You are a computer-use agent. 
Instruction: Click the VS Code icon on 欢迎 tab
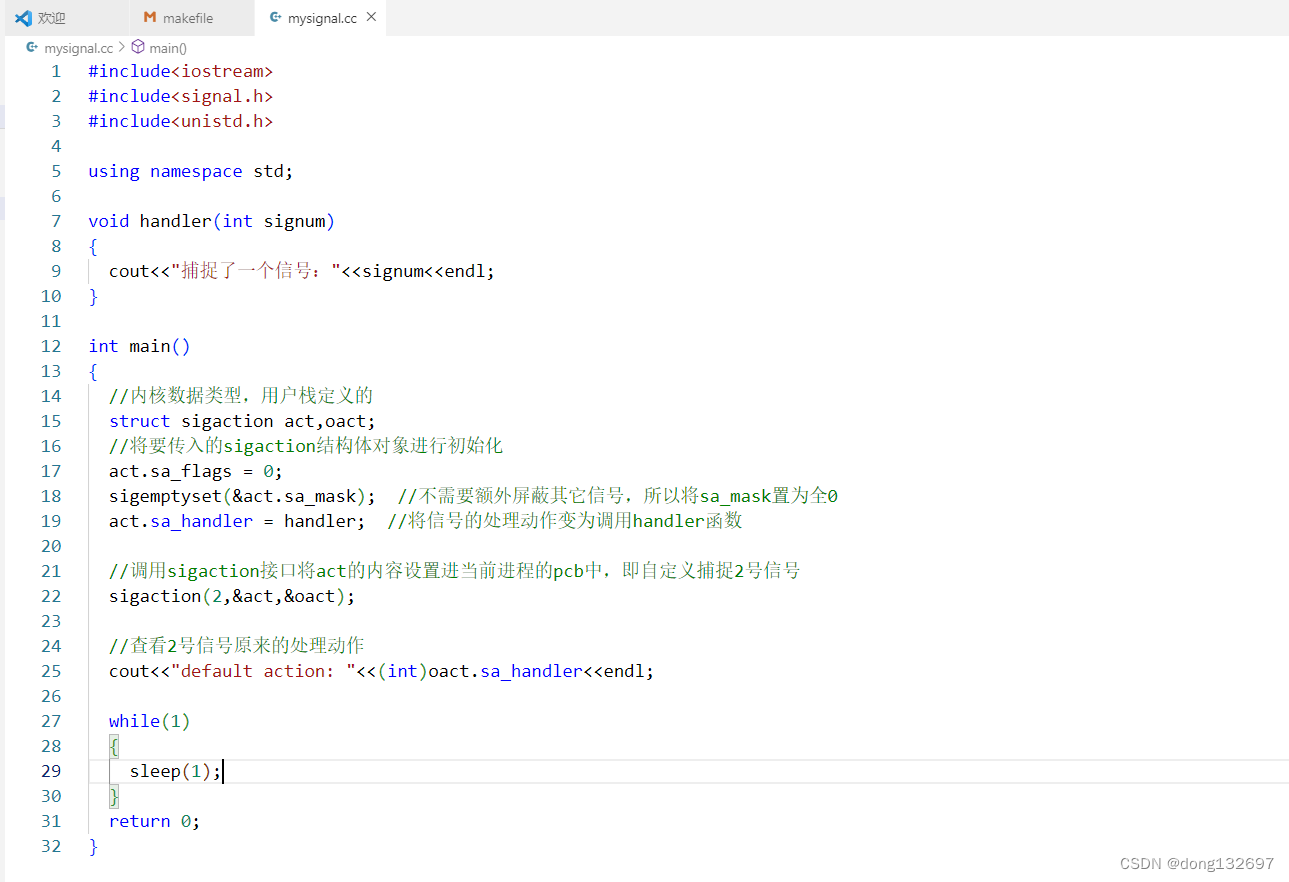(23, 18)
